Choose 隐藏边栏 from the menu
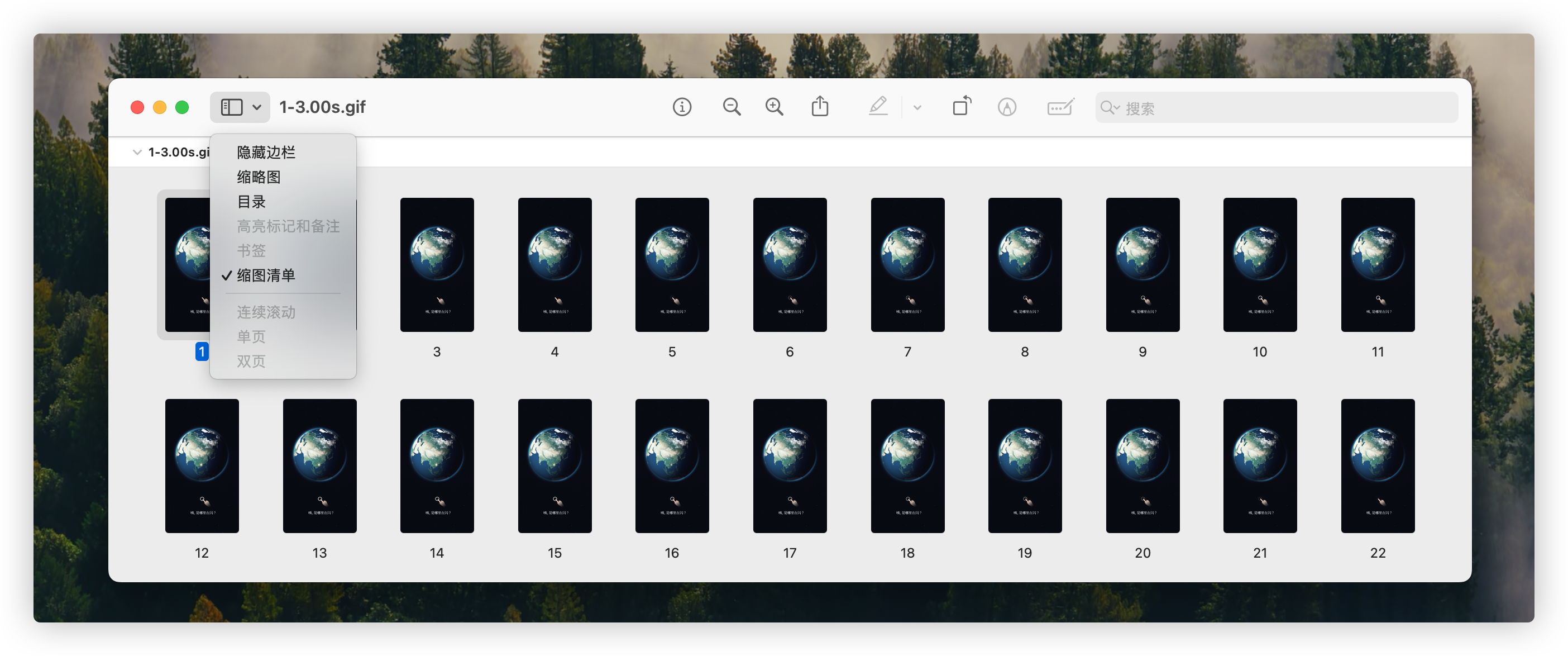1568x656 pixels. (x=266, y=153)
